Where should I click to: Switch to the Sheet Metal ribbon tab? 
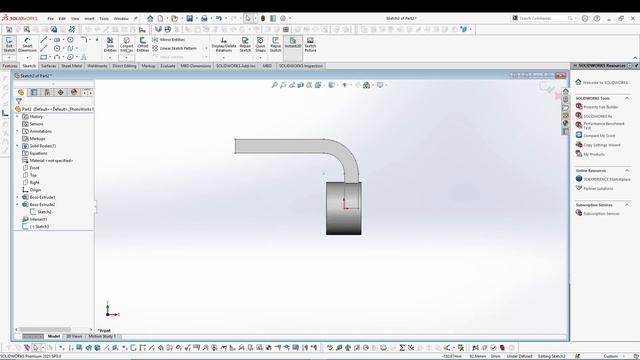pos(71,66)
